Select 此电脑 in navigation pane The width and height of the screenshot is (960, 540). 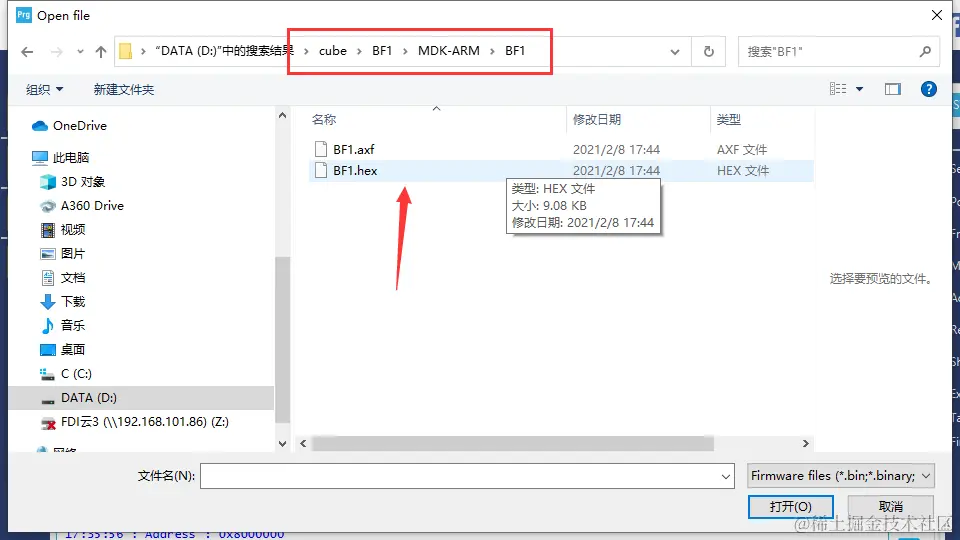click(71, 157)
